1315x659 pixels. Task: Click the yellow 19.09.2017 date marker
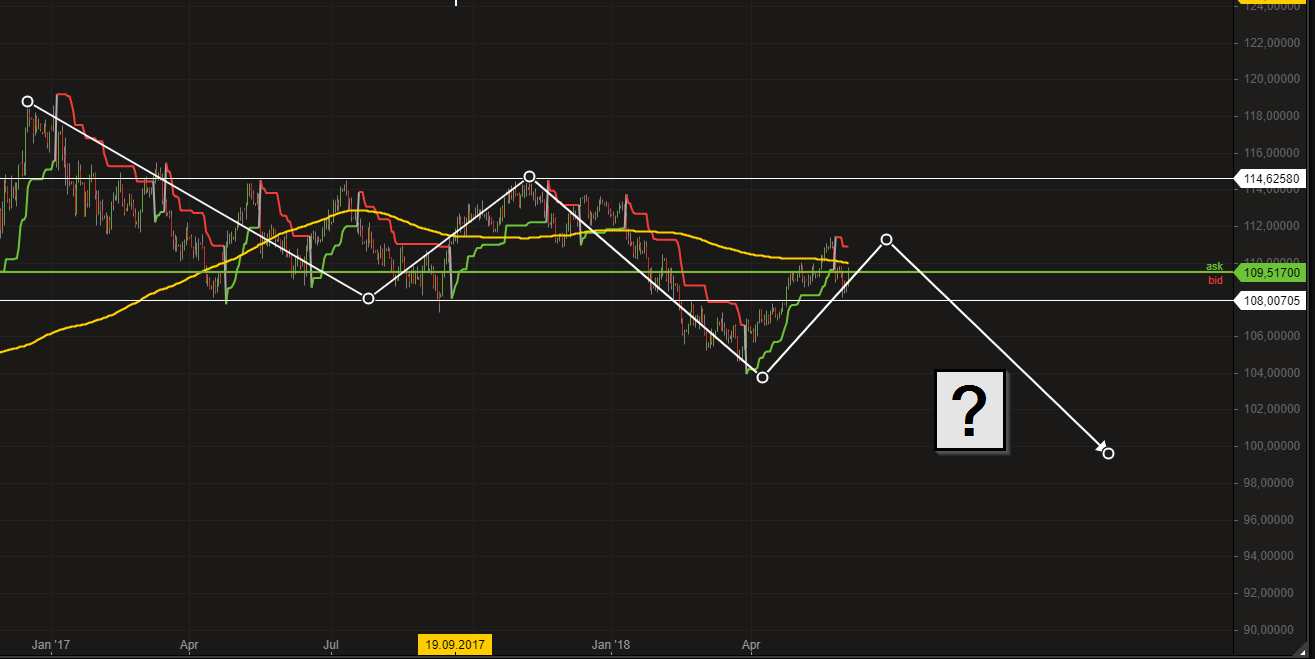click(455, 643)
